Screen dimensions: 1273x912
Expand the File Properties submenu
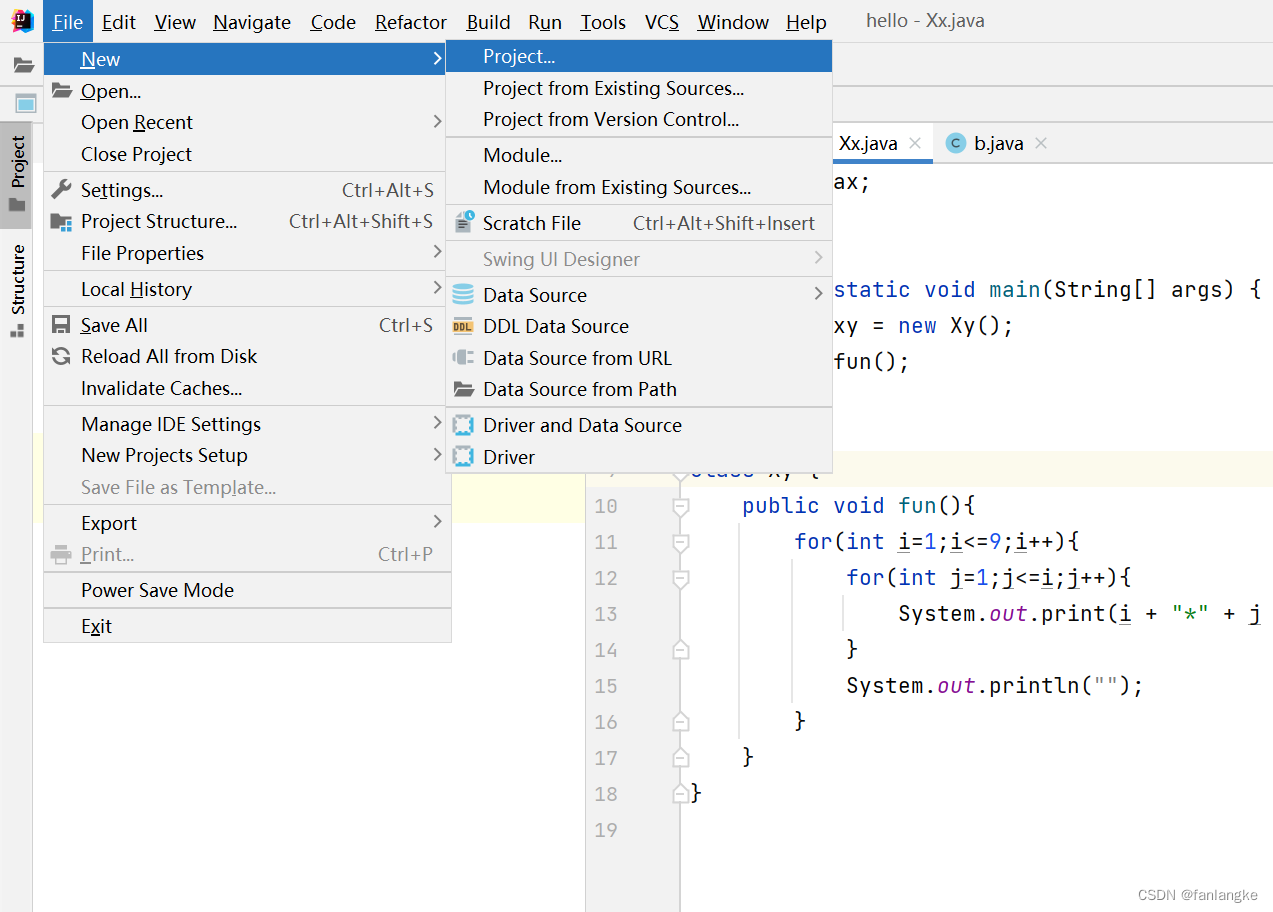[x=437, y=253]
